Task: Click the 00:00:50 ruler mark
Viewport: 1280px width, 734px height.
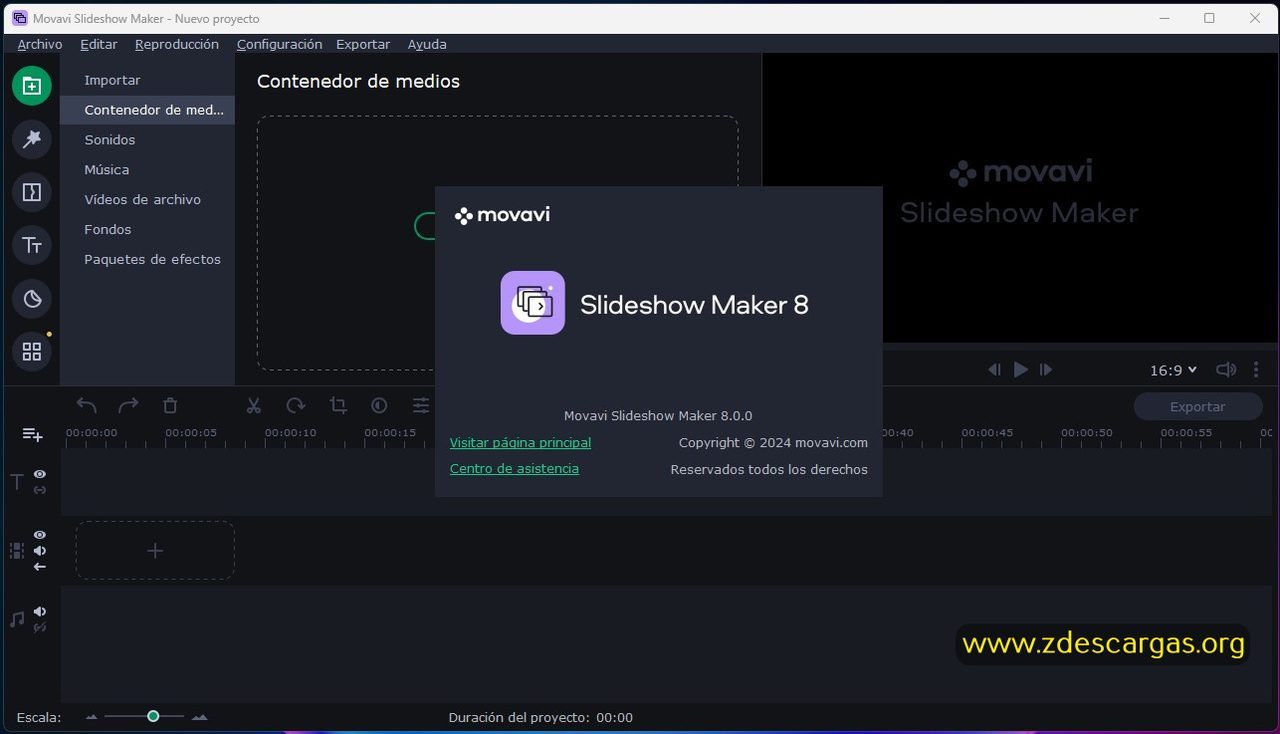Action: (1086, 433)
